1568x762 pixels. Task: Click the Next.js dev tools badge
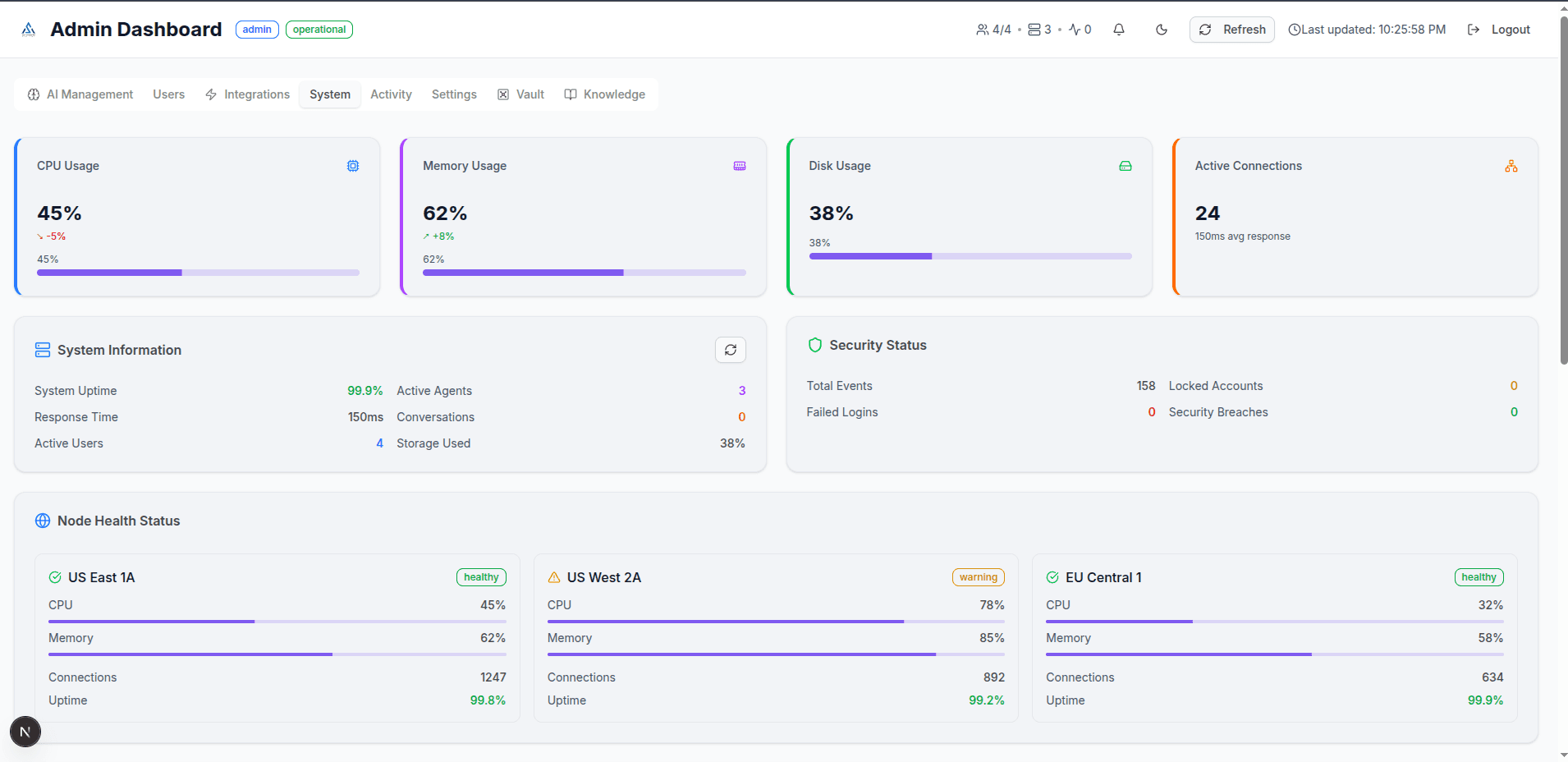click(25, 732)
